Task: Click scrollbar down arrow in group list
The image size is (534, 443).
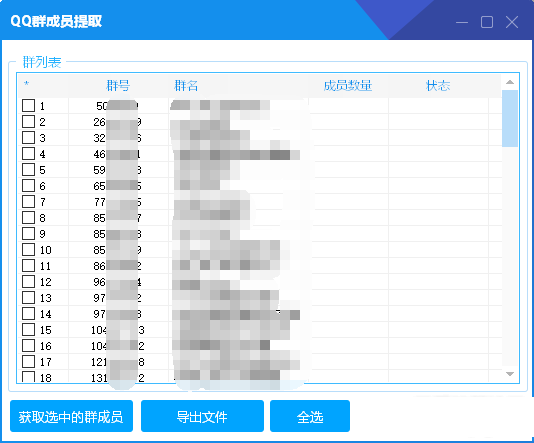Action: pyautogui.click(x=510, y=374)
